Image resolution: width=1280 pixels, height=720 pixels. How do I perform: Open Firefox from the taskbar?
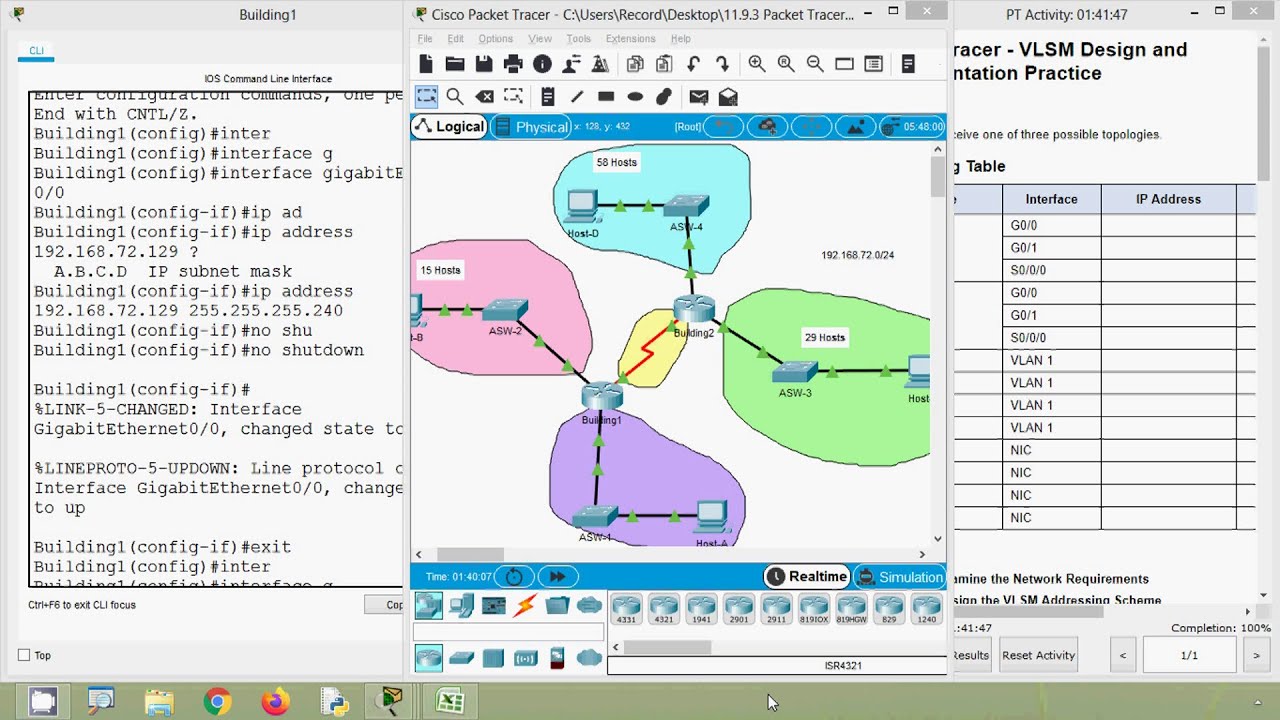[x=275, y=702]
